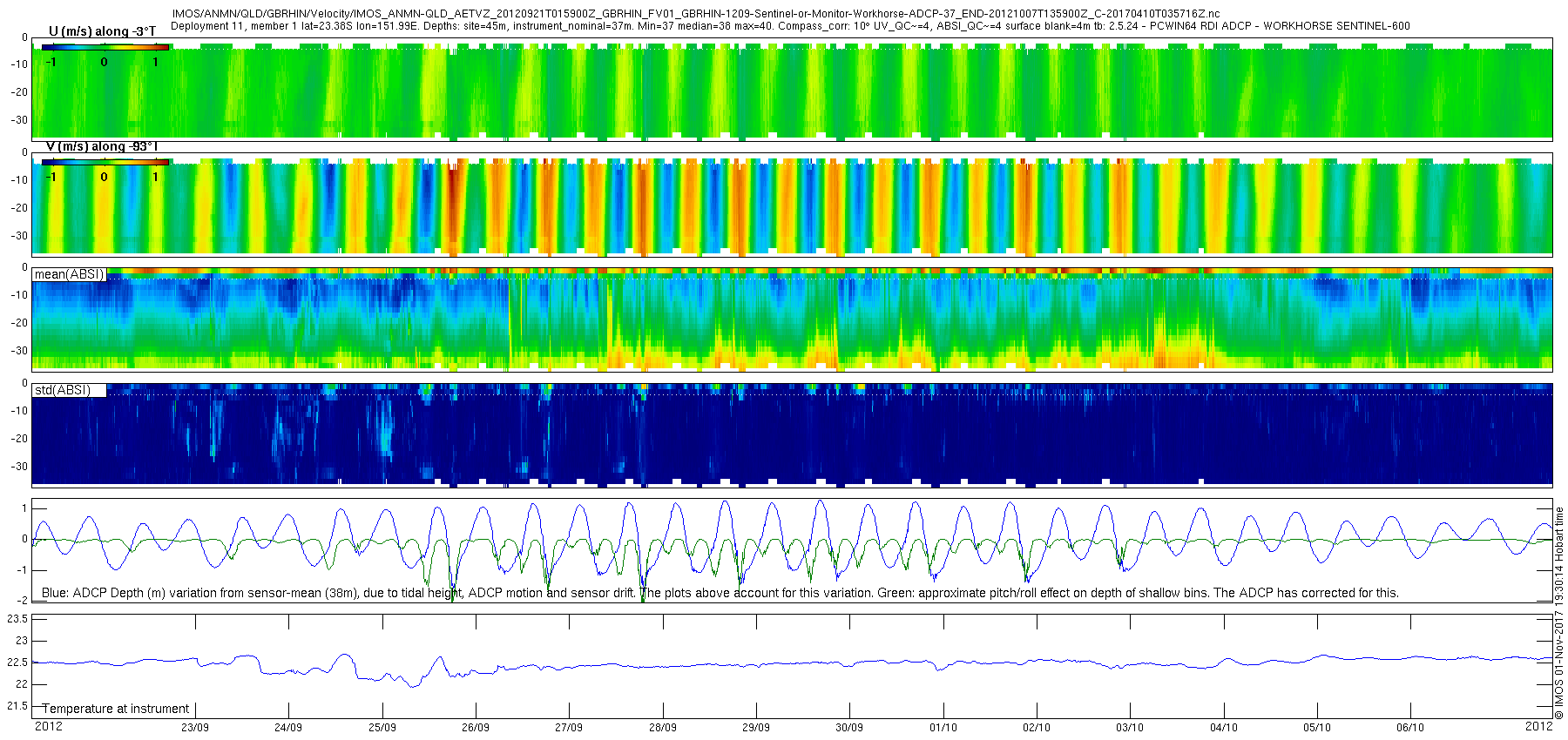
Task: Select the mean(ABSI) panel label
Action: click(69, 274)
